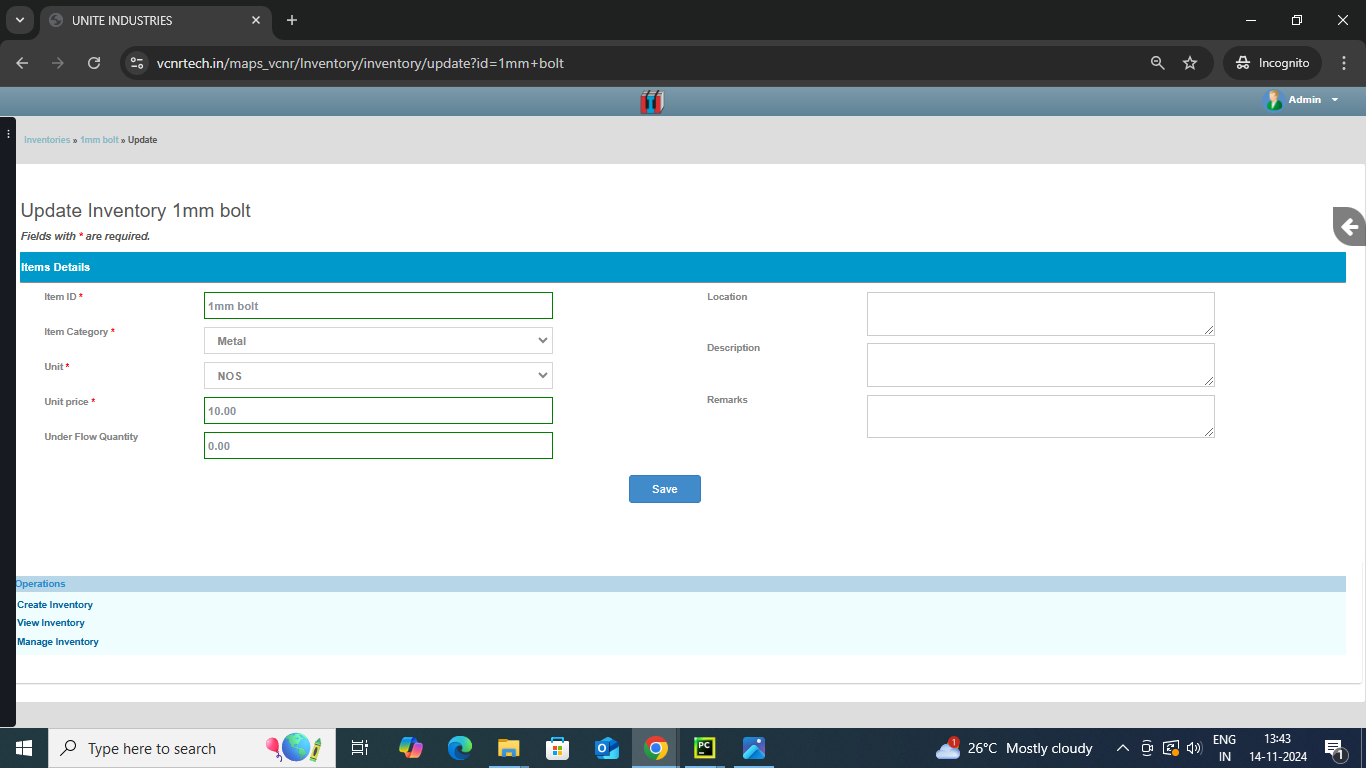Screen dimensions: 1366x768
Task: Open Manage Inventory link
Action: 58,642
